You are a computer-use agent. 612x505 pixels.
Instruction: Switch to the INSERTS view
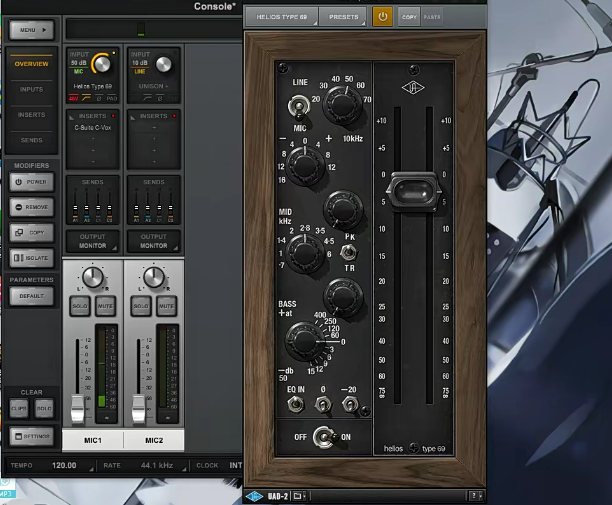pos(32,115)
